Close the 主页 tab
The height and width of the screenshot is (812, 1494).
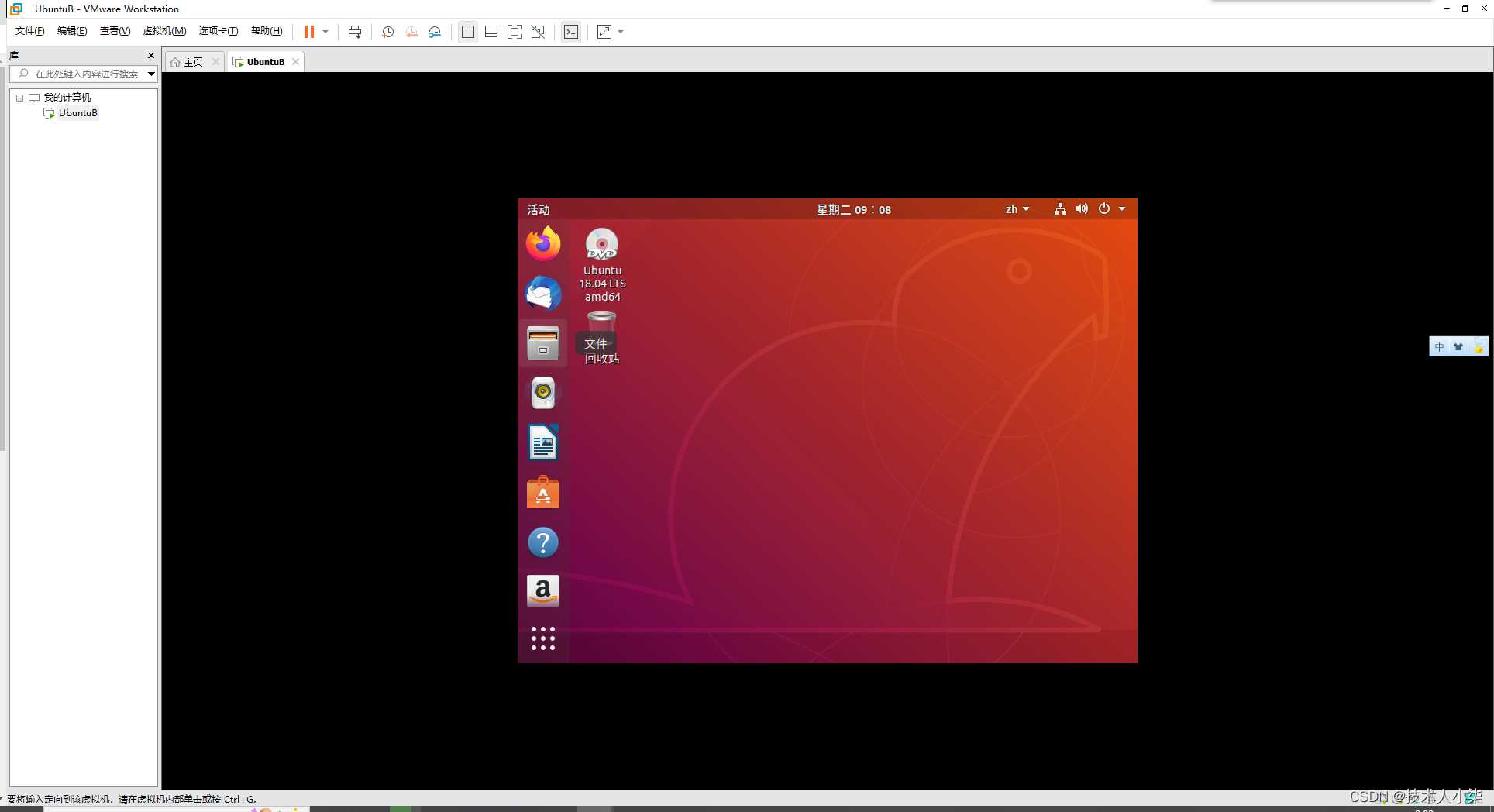click(x=215, y=62)
